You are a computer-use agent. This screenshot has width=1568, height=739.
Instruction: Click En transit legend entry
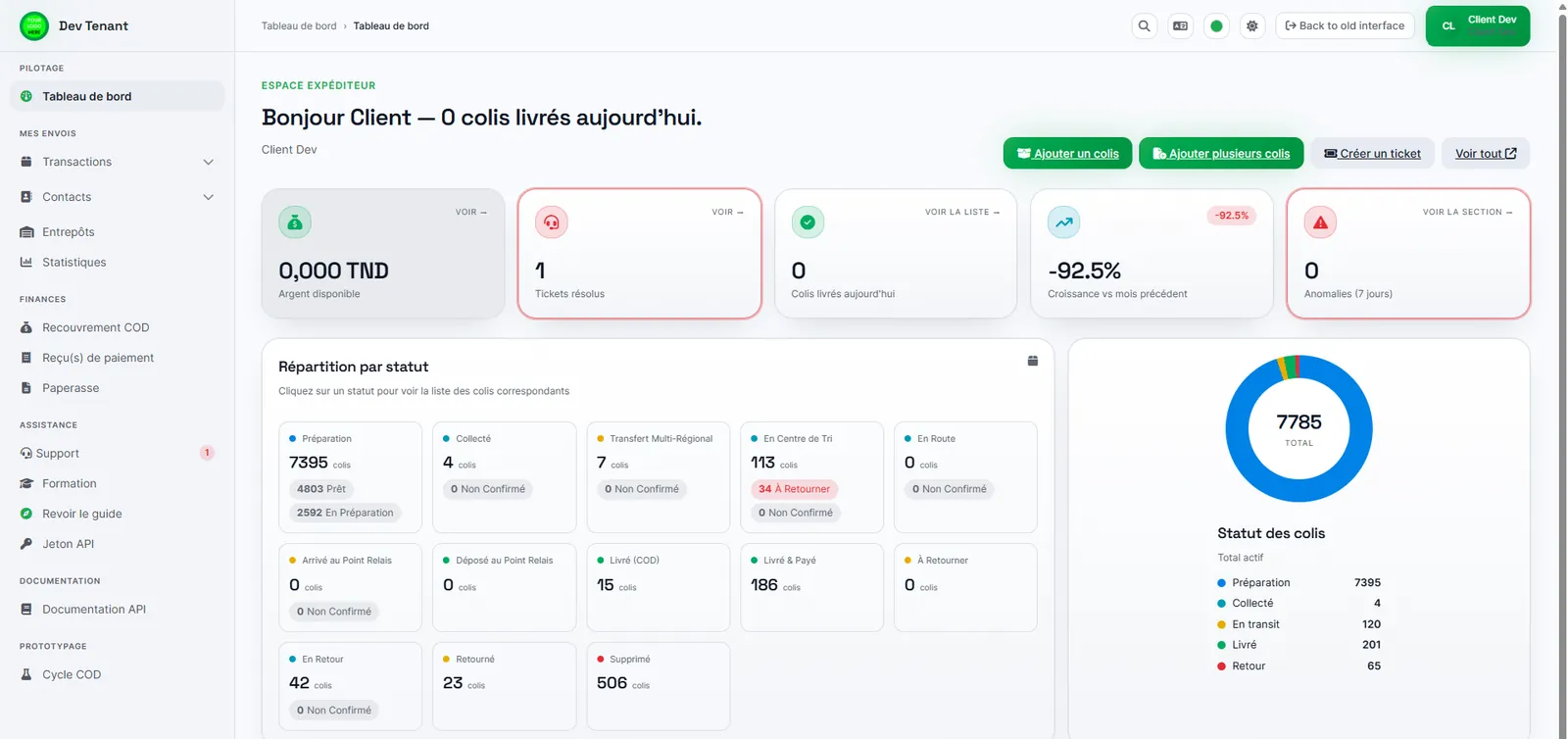[1298, 624]
